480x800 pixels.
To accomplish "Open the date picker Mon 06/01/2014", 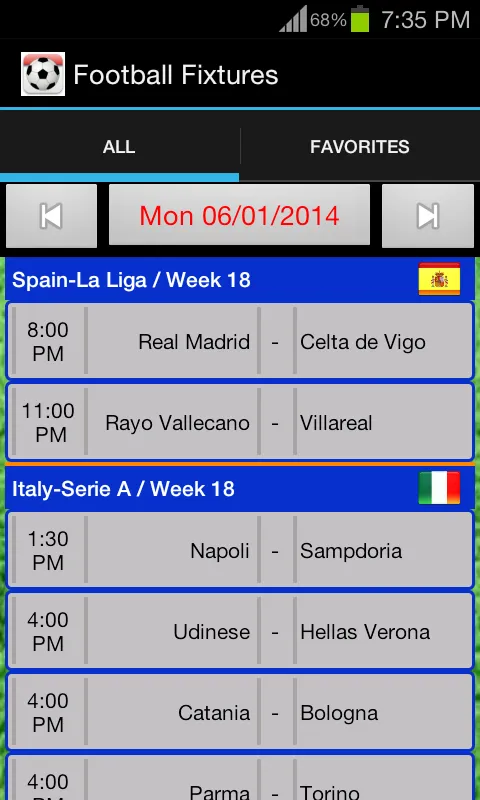I will coord(239,215).
